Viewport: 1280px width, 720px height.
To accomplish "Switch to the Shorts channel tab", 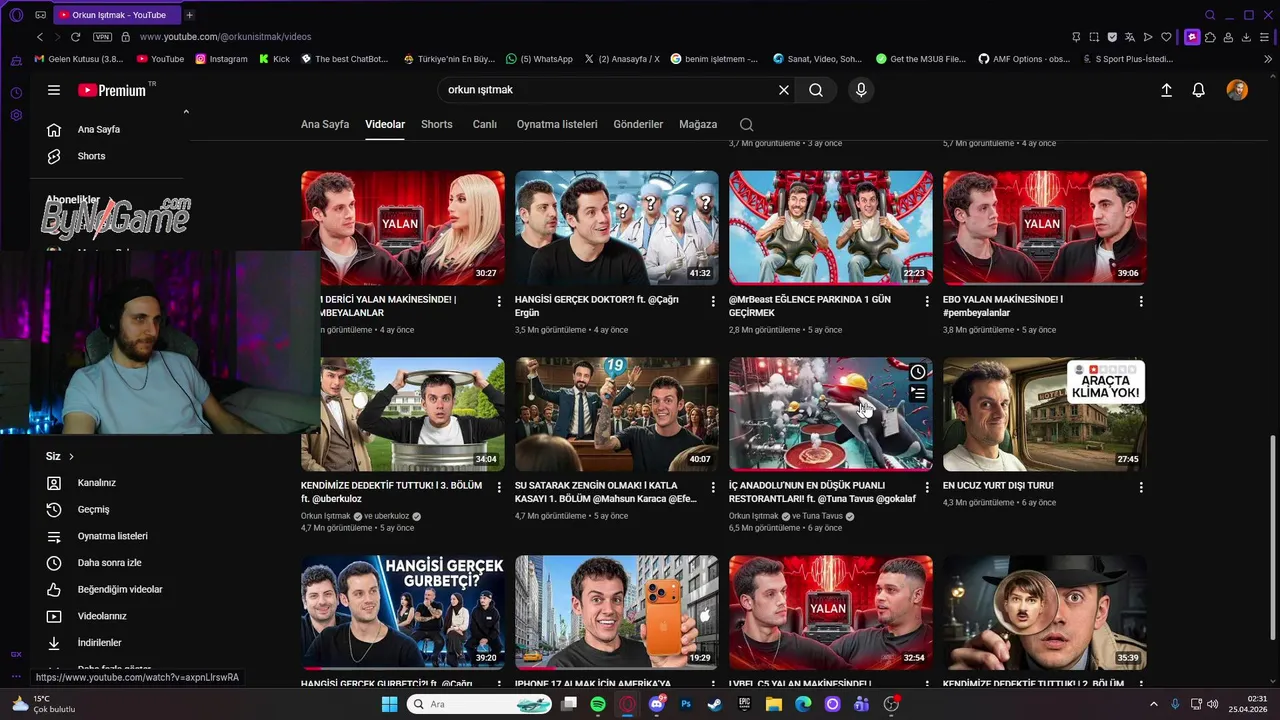I will (x=437, y=124).
